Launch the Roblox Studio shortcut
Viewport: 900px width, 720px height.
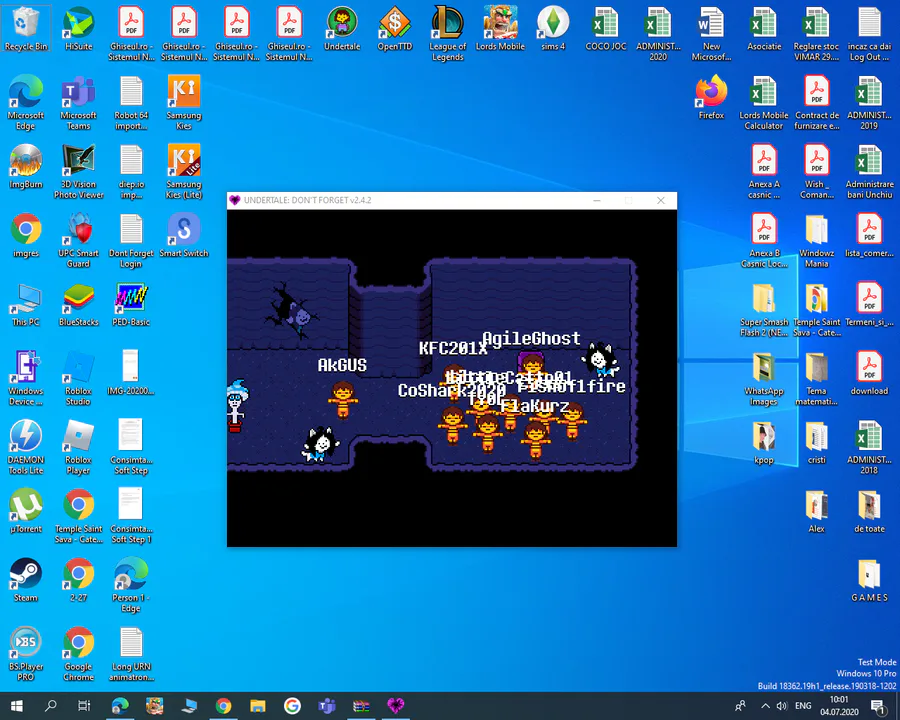pos(79,378)
